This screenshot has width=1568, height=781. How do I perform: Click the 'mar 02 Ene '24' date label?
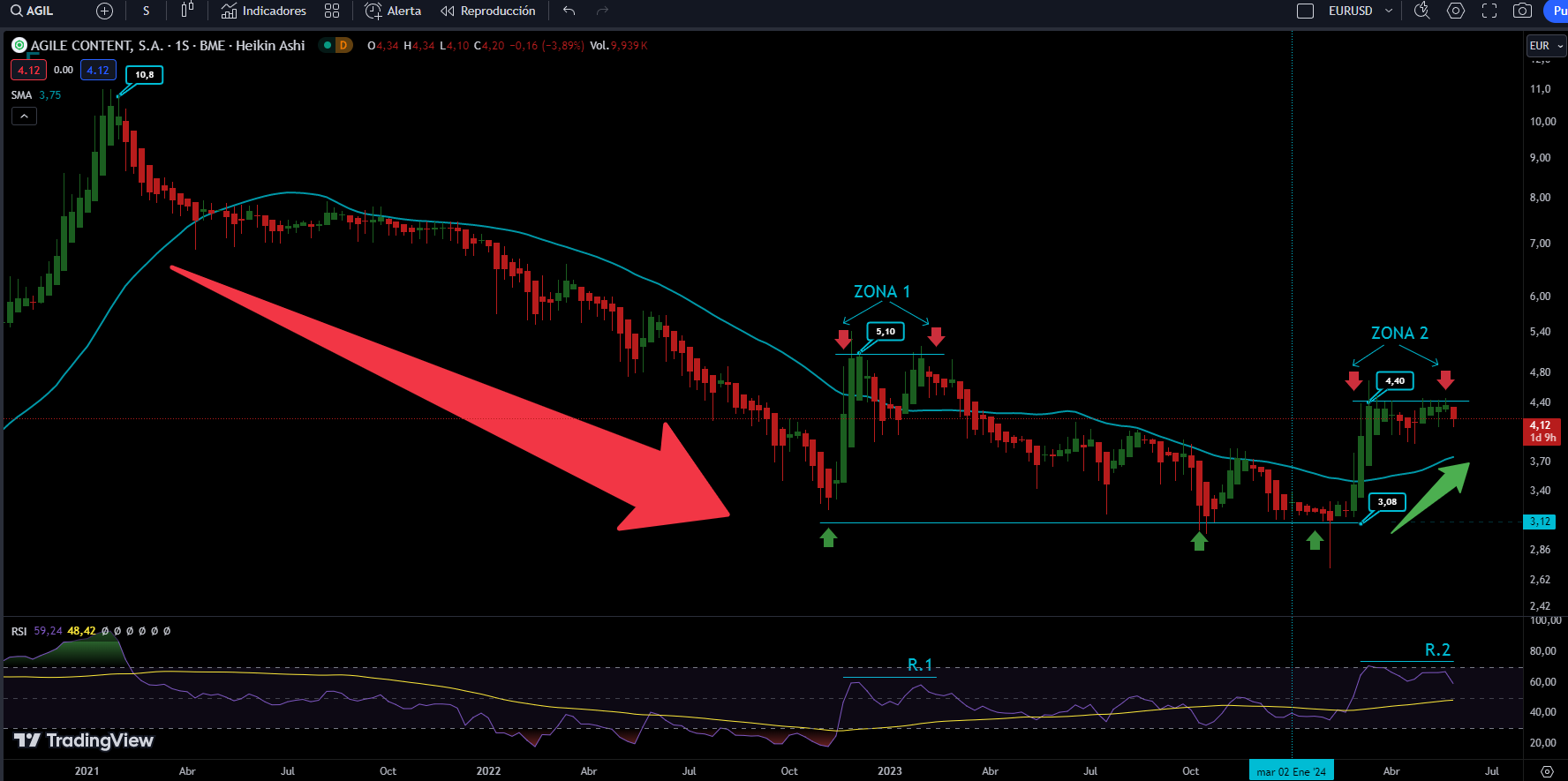(x=1291, y=771)
